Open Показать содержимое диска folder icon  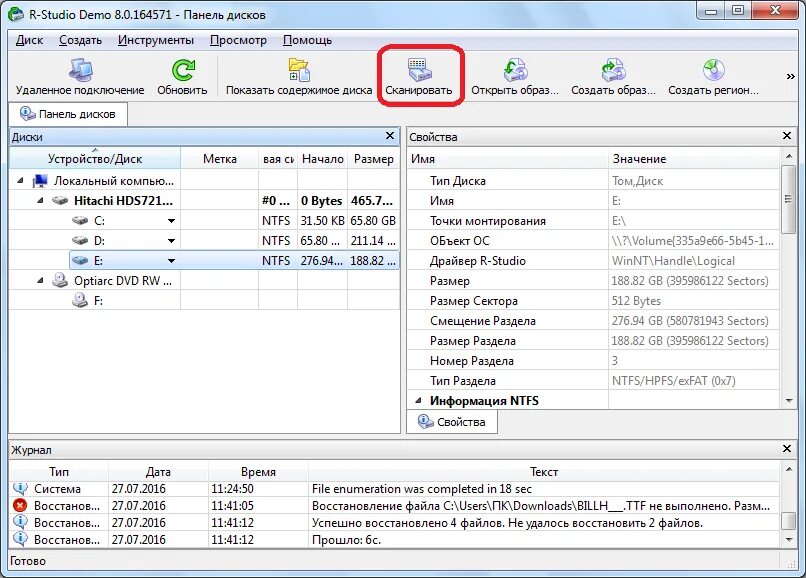[x=299, y=70]
